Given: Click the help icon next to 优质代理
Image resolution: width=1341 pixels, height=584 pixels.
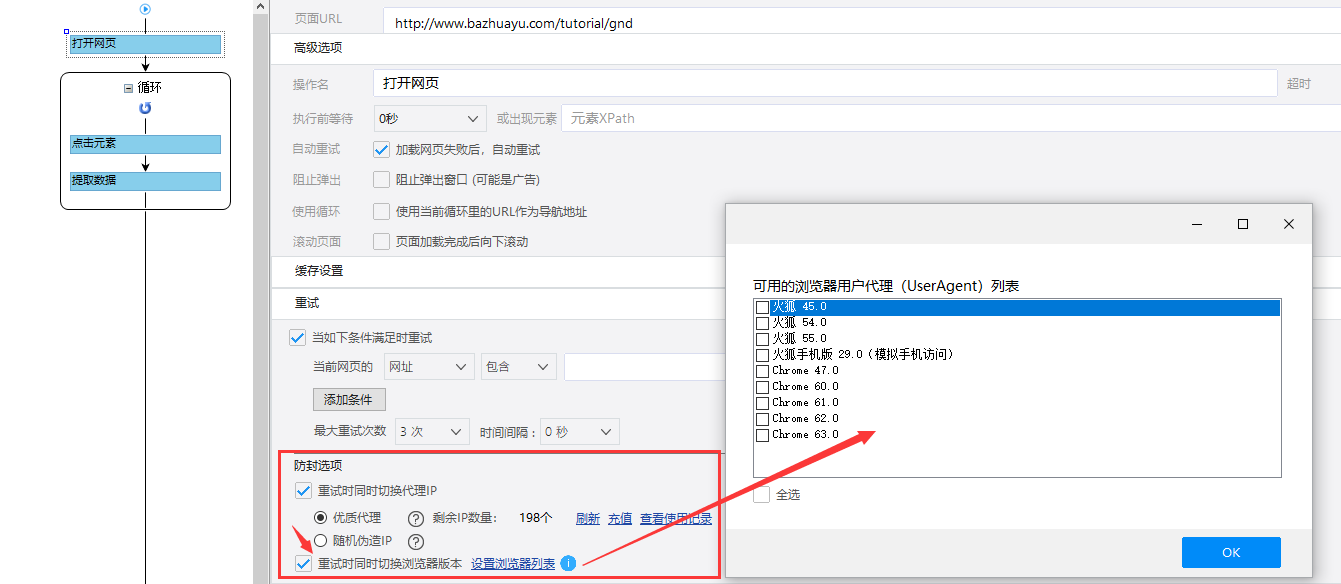Looking at the screenshot, I should coord(416,518).
